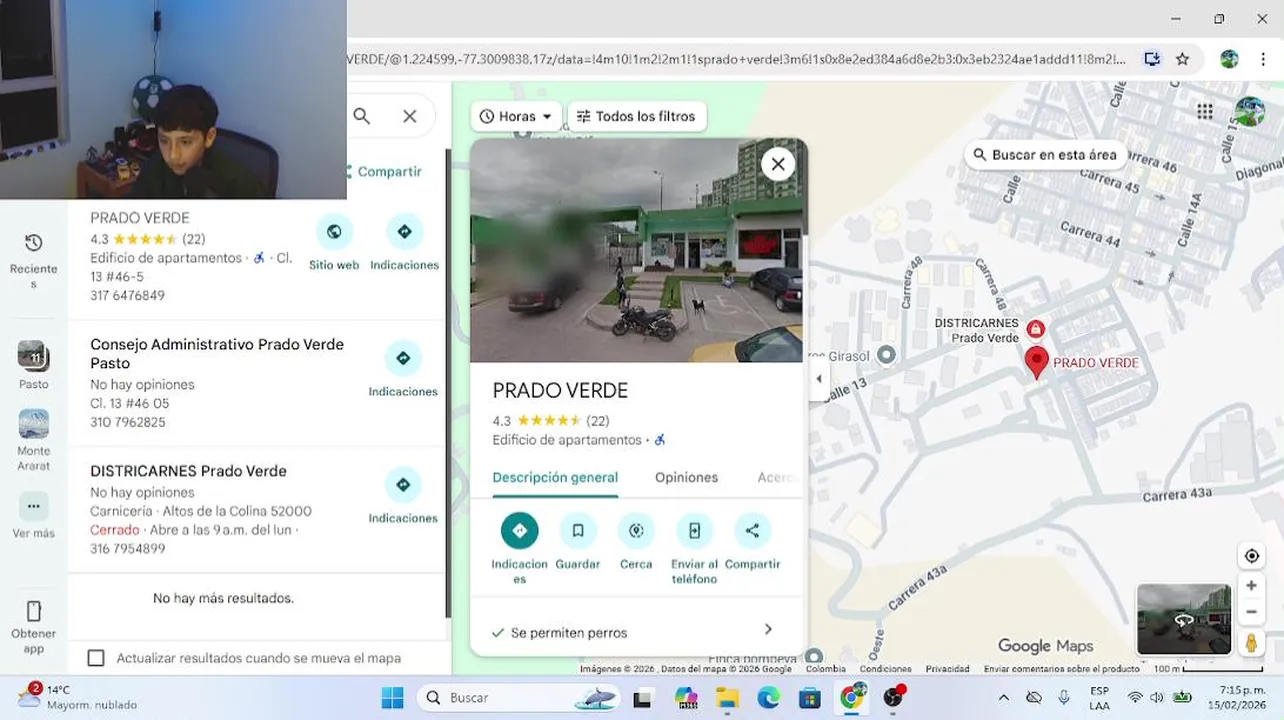Screen dimensions: 1284x720
Task: Open the Chrome three-dot menu
Action: click(1262, 59)
